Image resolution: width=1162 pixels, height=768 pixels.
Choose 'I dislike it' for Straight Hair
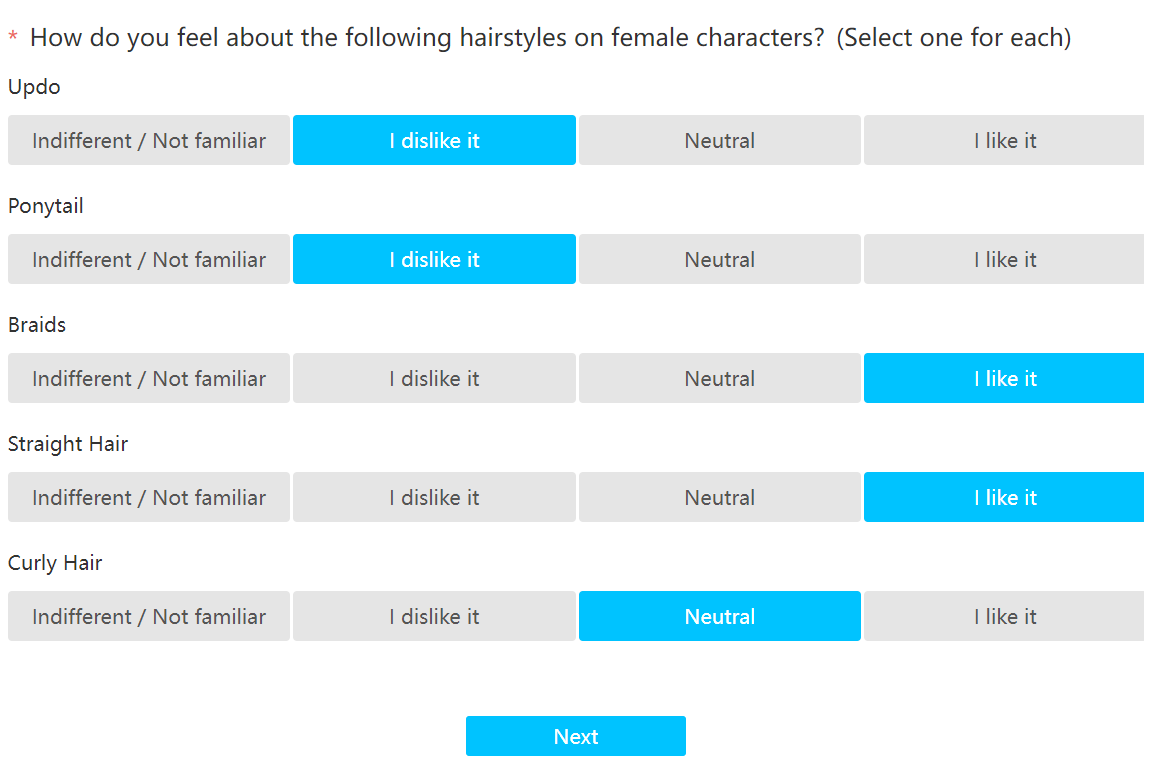pyautogui.click(x=434, y=497)
